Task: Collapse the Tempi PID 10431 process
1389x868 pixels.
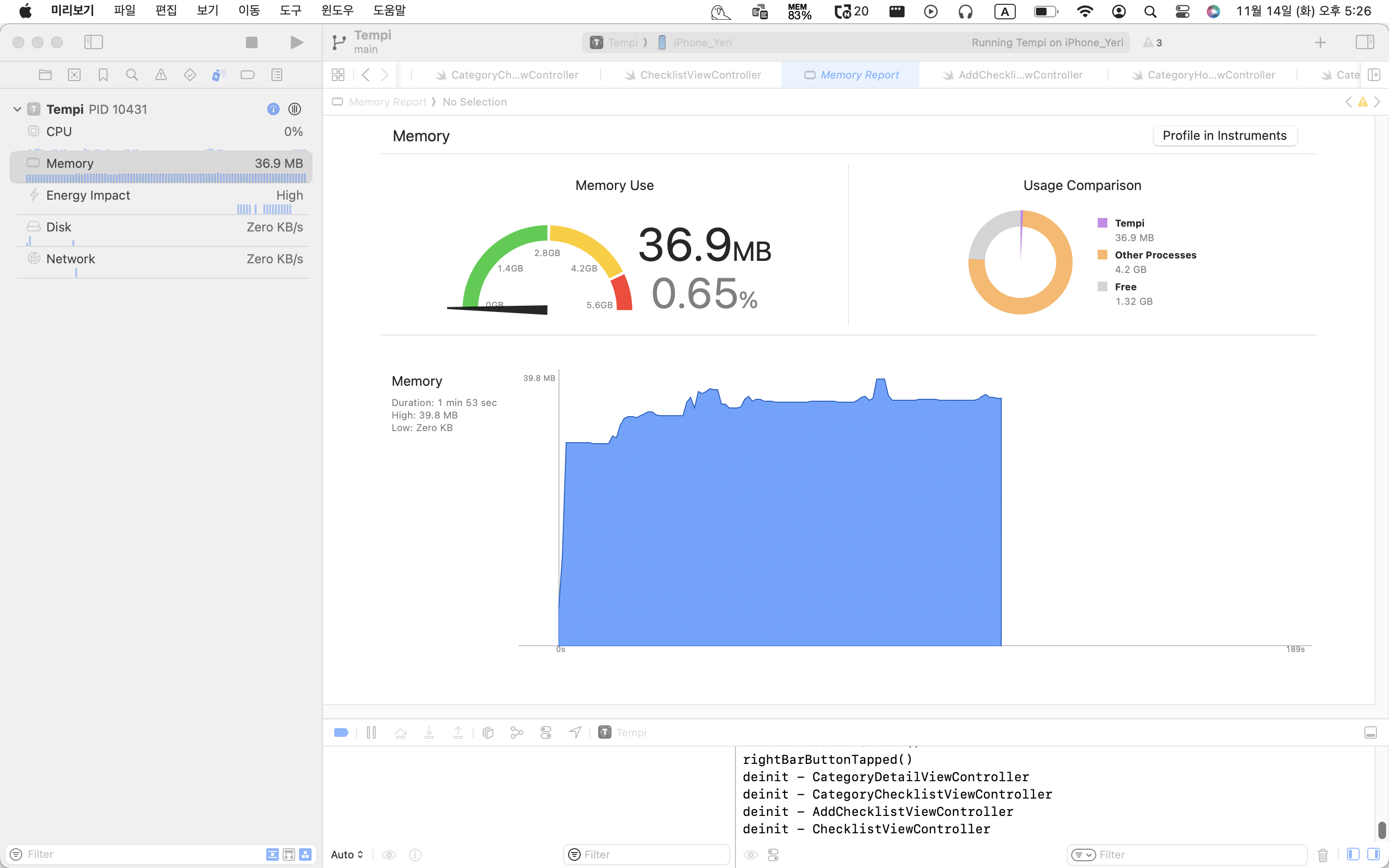Action: click(17, 109)
